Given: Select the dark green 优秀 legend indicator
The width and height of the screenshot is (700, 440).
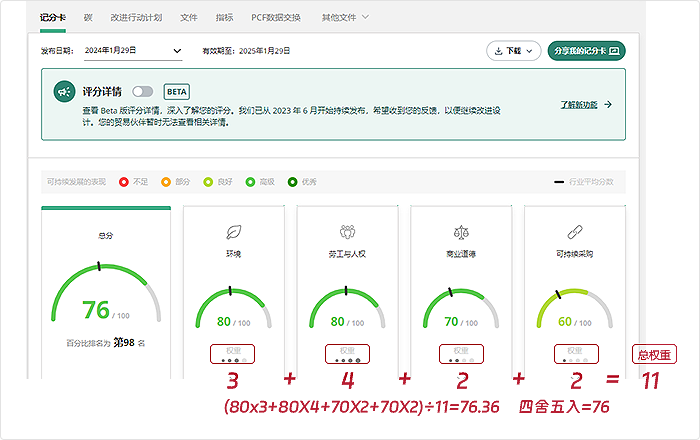Looking at the screenshot, I should 292,182.
